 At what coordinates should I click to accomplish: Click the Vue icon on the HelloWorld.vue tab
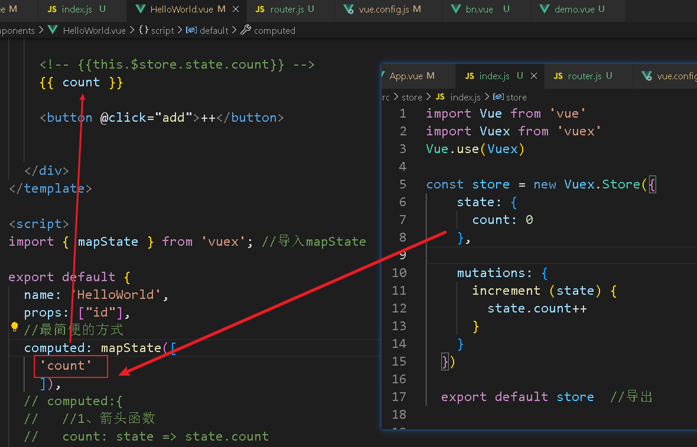point(140,9)
